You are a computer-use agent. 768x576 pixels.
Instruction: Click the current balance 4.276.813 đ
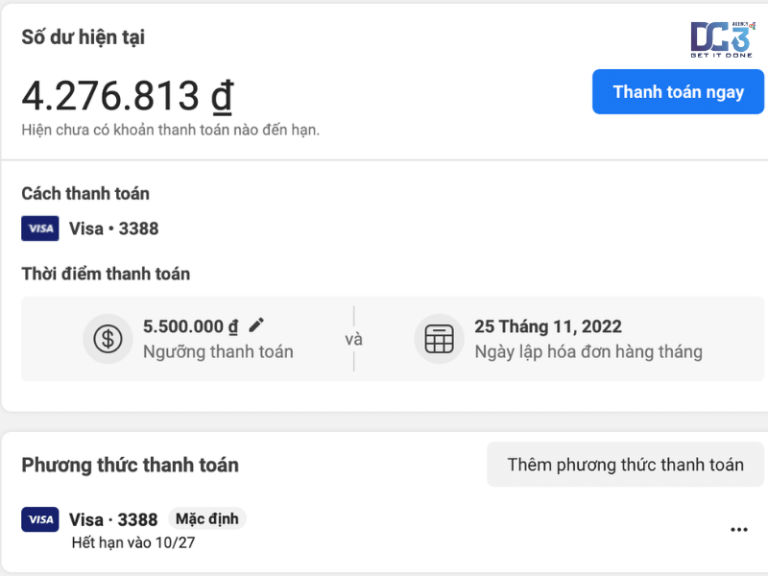coord(127,96)
